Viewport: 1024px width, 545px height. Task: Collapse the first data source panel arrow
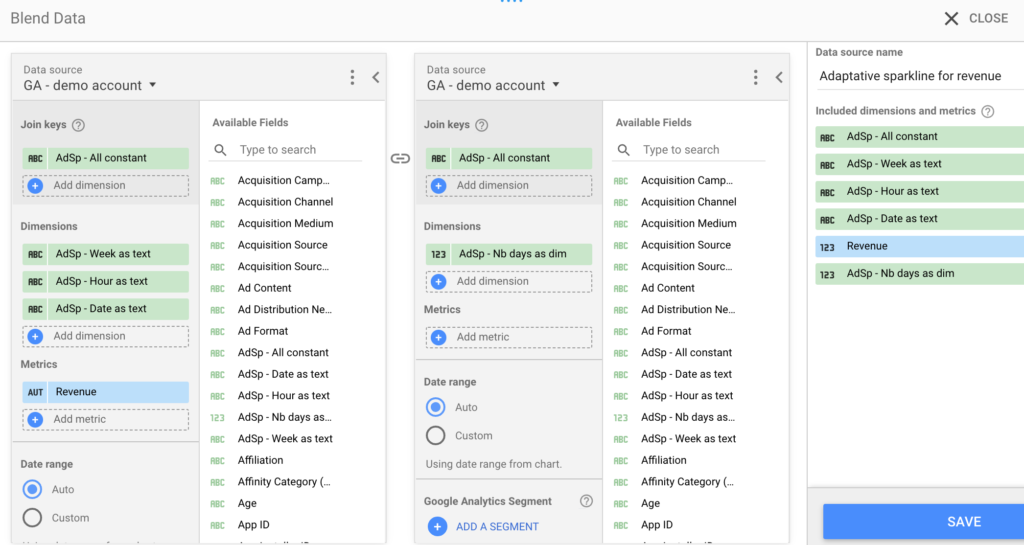pyautogui.click(x=376, y=78)
